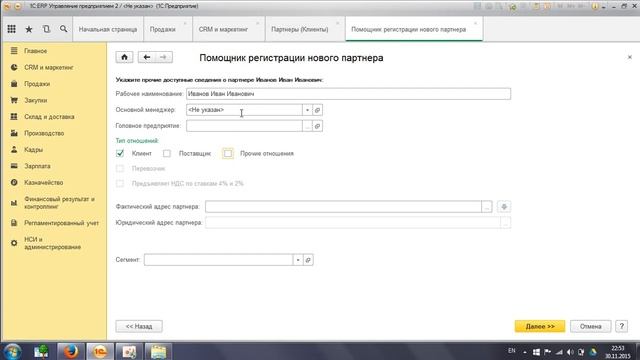Click the Главное sidebar icon
This screenshot has height=360, width=640.
pyautogui.click(x=14, y=51)
